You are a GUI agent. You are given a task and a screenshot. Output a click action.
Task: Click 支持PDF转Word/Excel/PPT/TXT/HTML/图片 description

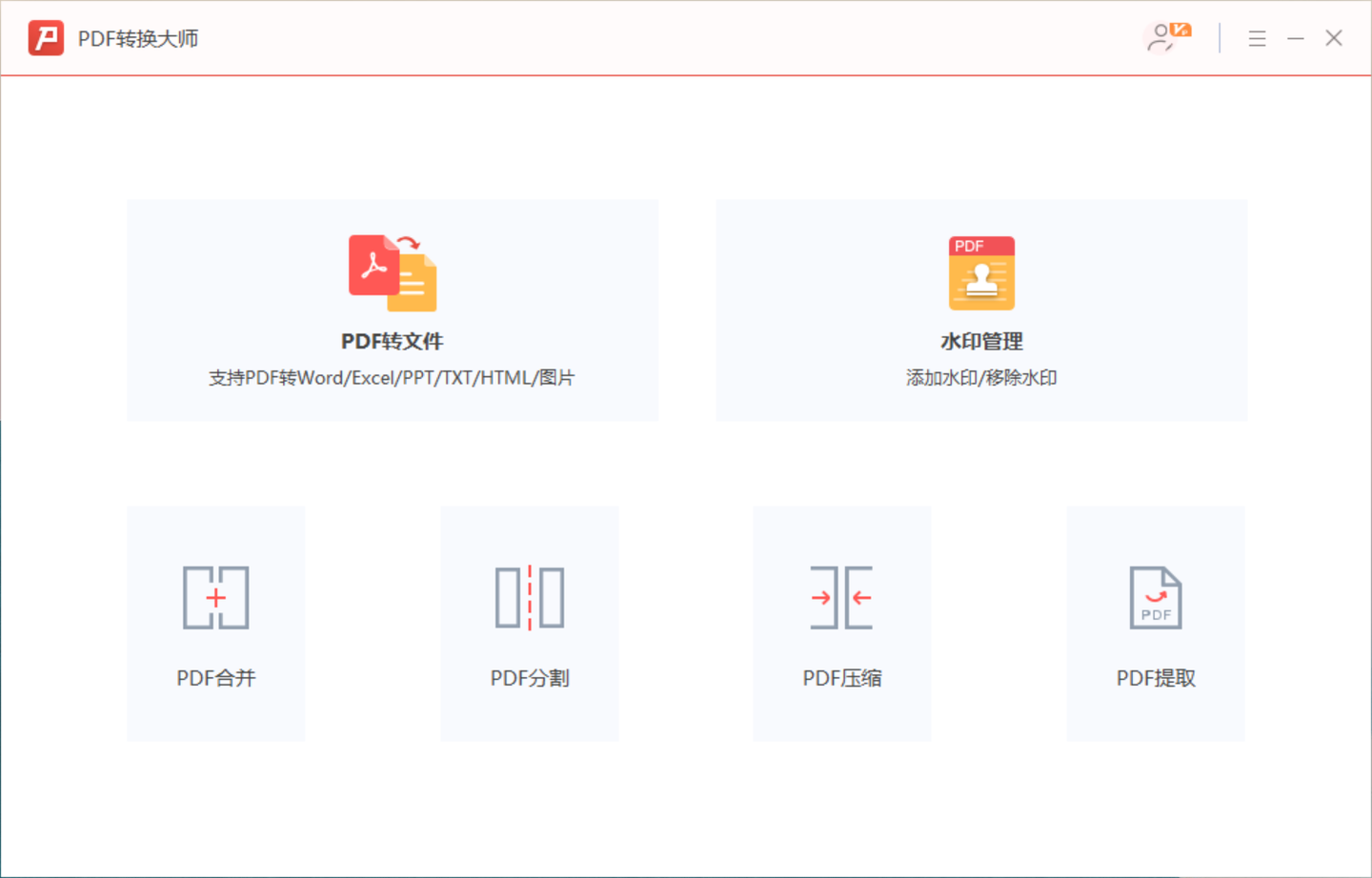(392, 378)
